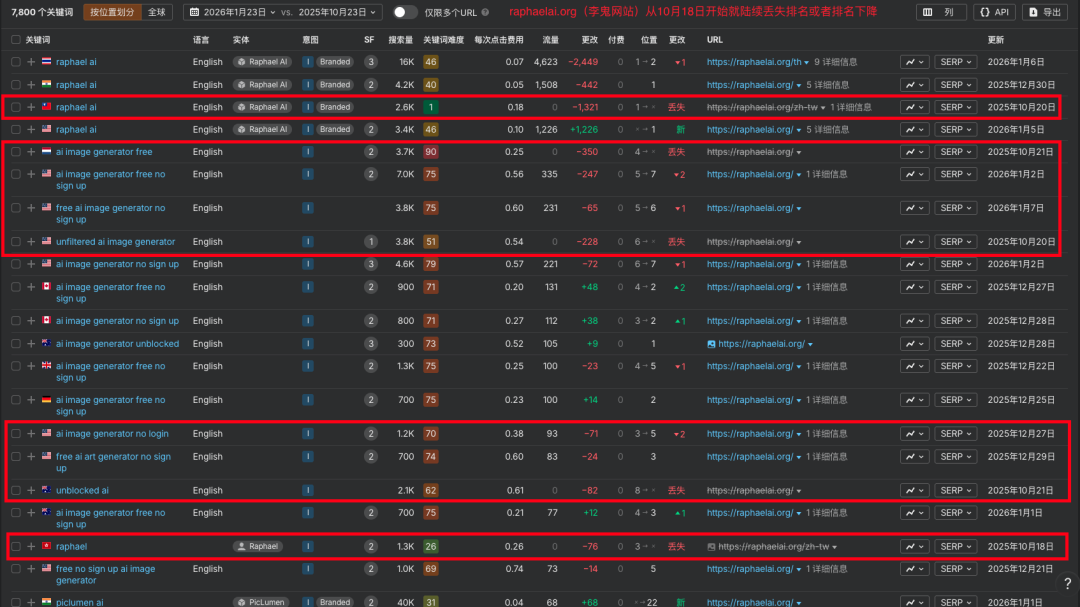
Task: Open SERP dropdown for unblocked ai row
Action: click(x=955, y=491)
